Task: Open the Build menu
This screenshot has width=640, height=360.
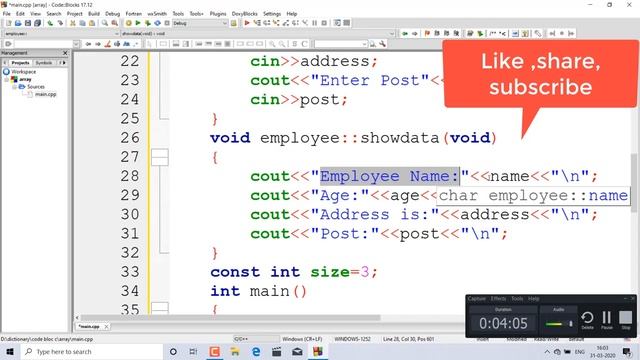Action: 94,14
